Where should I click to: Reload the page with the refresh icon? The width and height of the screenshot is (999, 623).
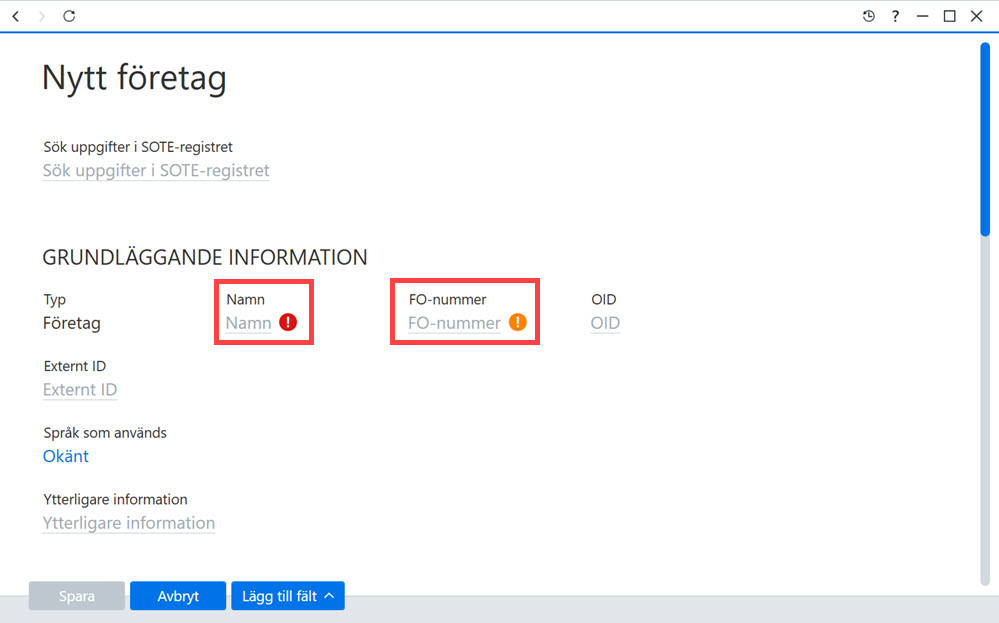69,16
